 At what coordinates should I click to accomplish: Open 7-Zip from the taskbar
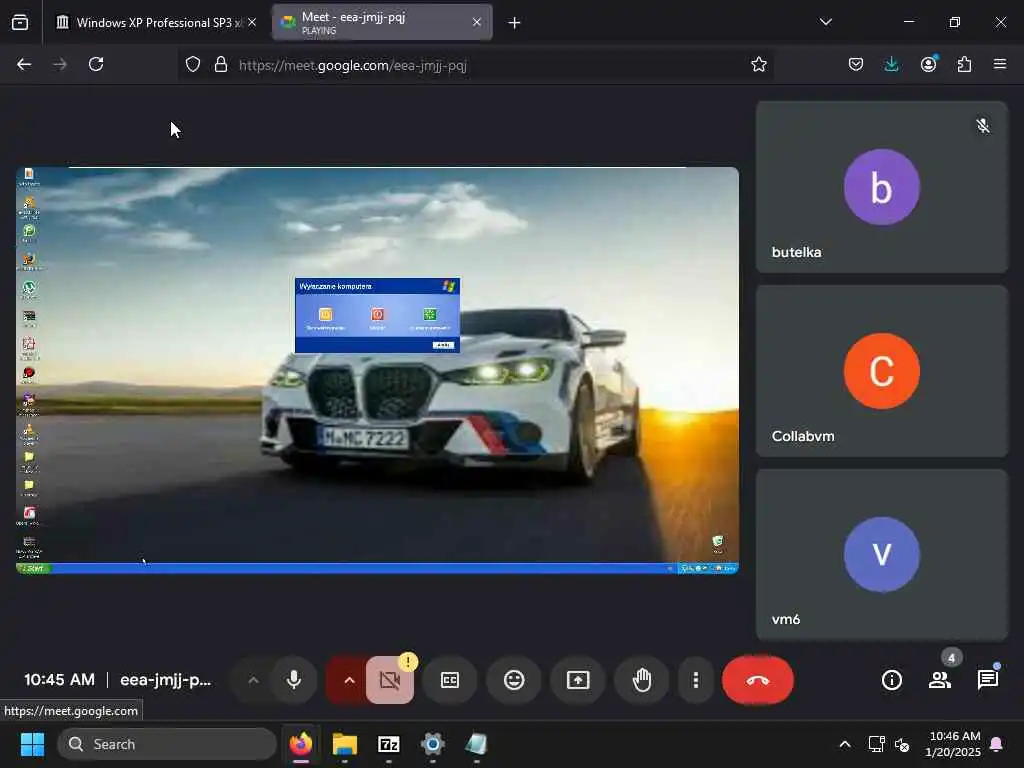tap(389, 744)
